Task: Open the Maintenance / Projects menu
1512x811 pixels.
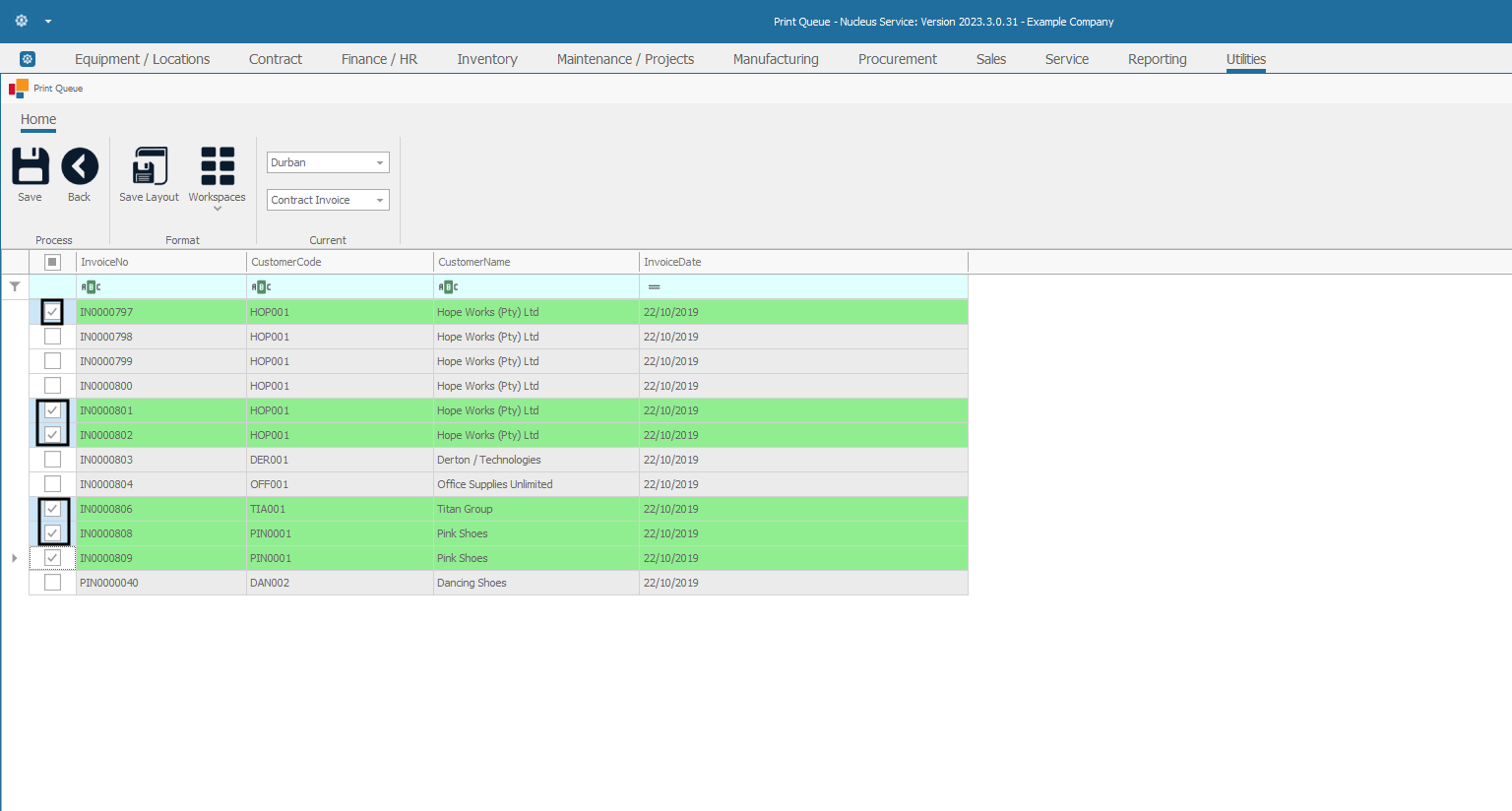Action: [x=625, y=59]
